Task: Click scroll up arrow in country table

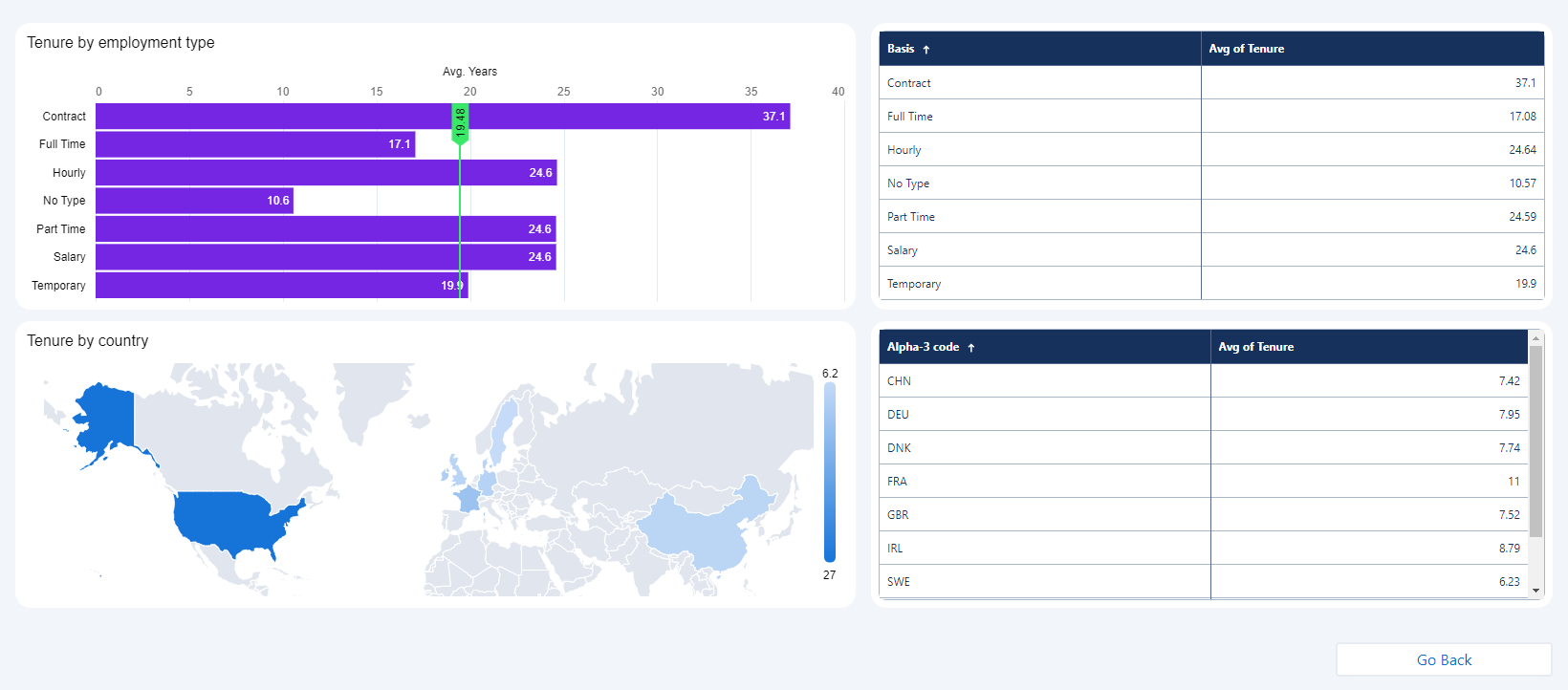Action: point(1535,338)
